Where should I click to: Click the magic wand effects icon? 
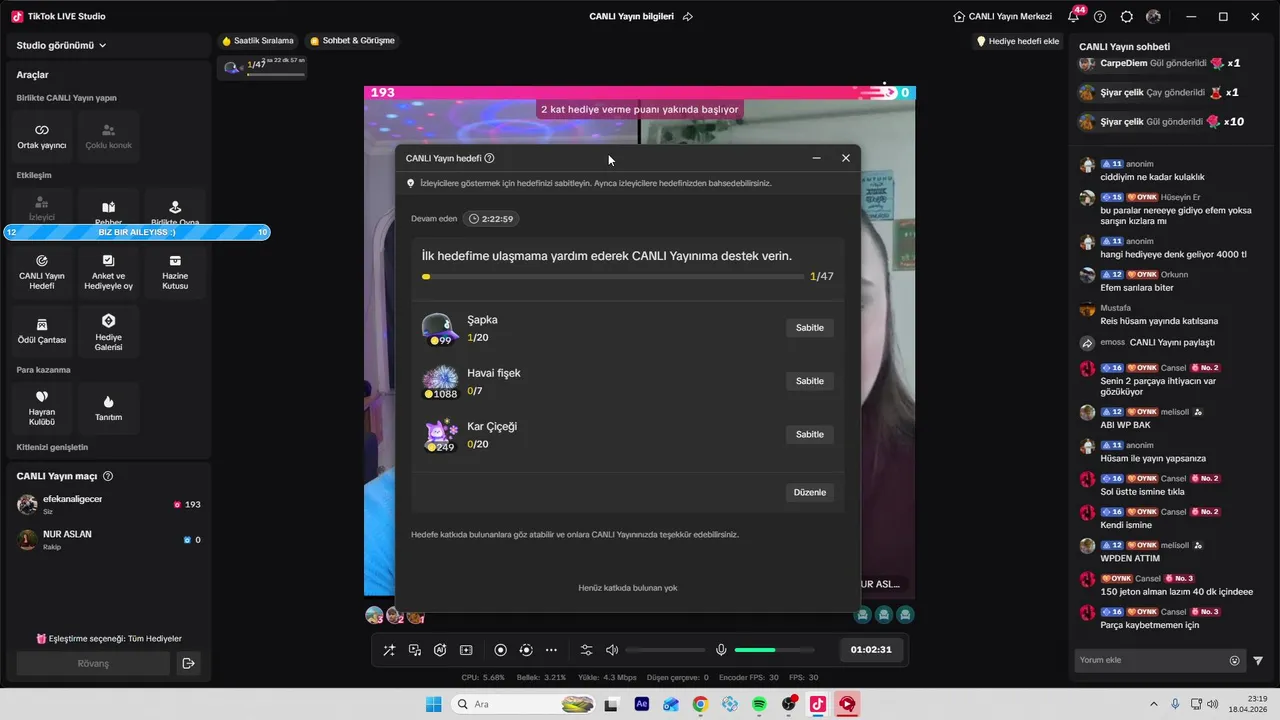tap(389, 650)
